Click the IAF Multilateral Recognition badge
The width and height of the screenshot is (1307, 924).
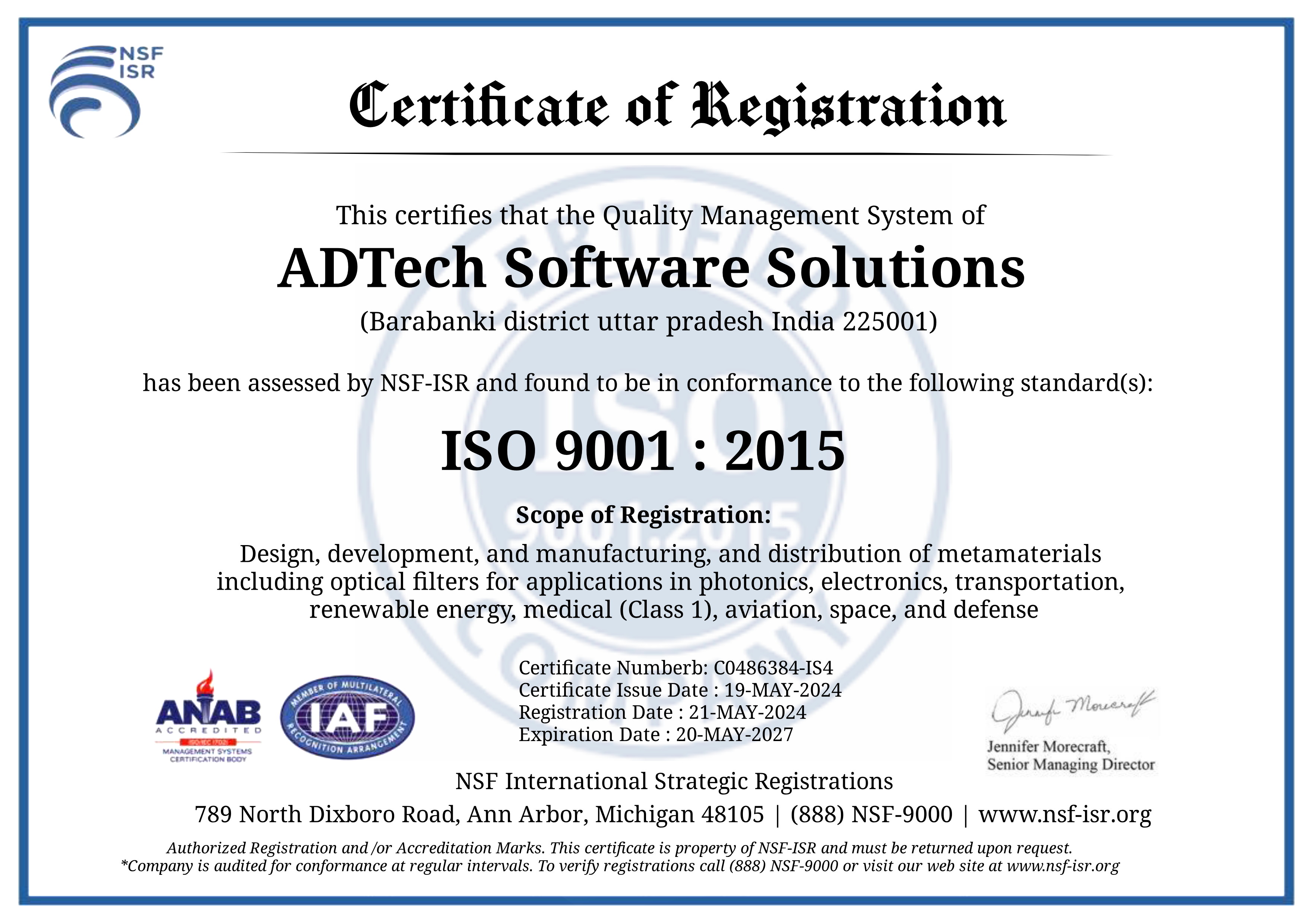pyautogui.click(x=348, y=717)
